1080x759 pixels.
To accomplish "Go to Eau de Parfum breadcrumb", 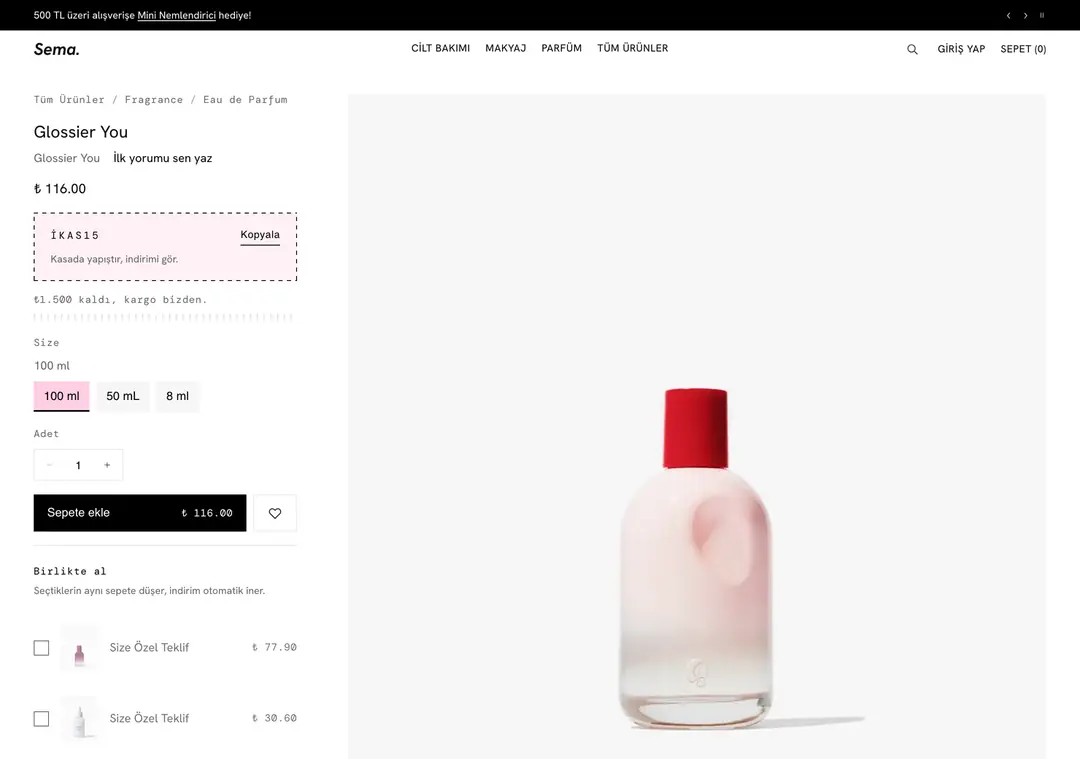I will coord(245,100).
